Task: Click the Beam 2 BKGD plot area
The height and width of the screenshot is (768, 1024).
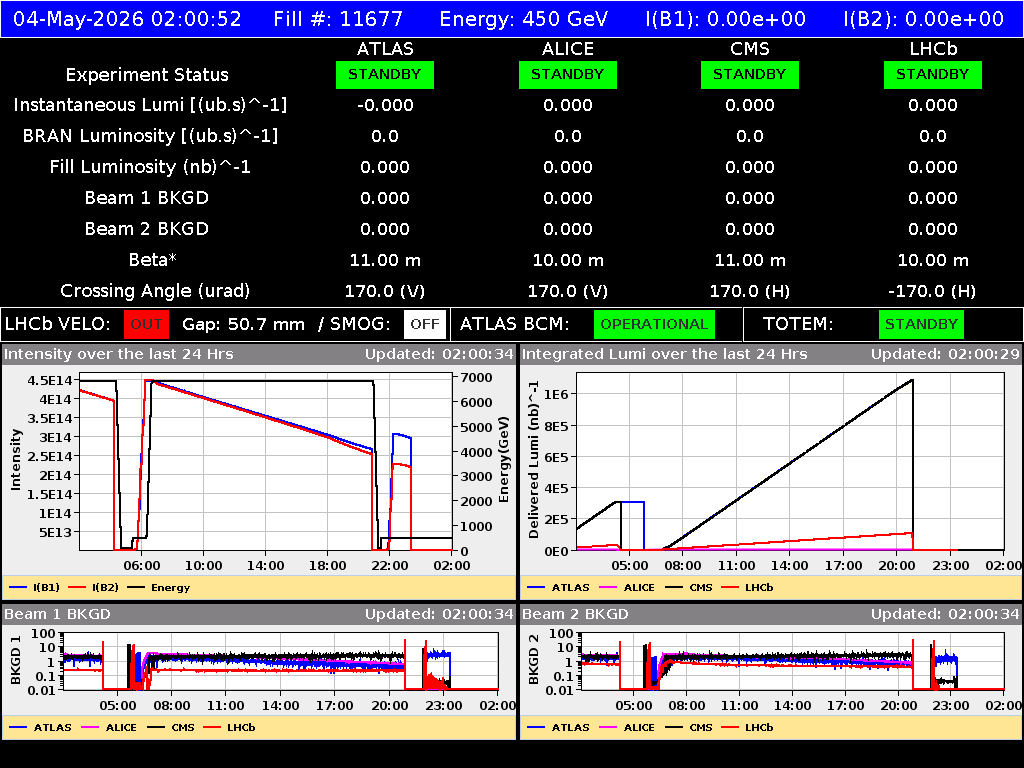Action: coord(792,662)
